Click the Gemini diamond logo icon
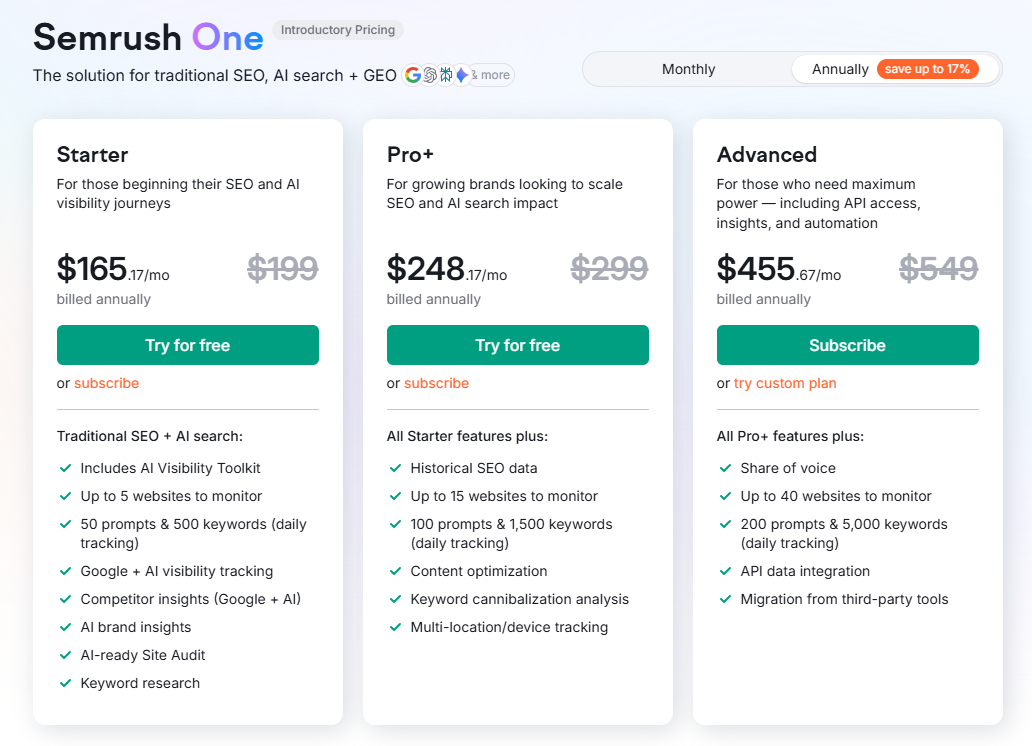The height and width of the screenshot is (746, 1032). tap(461, 75)
